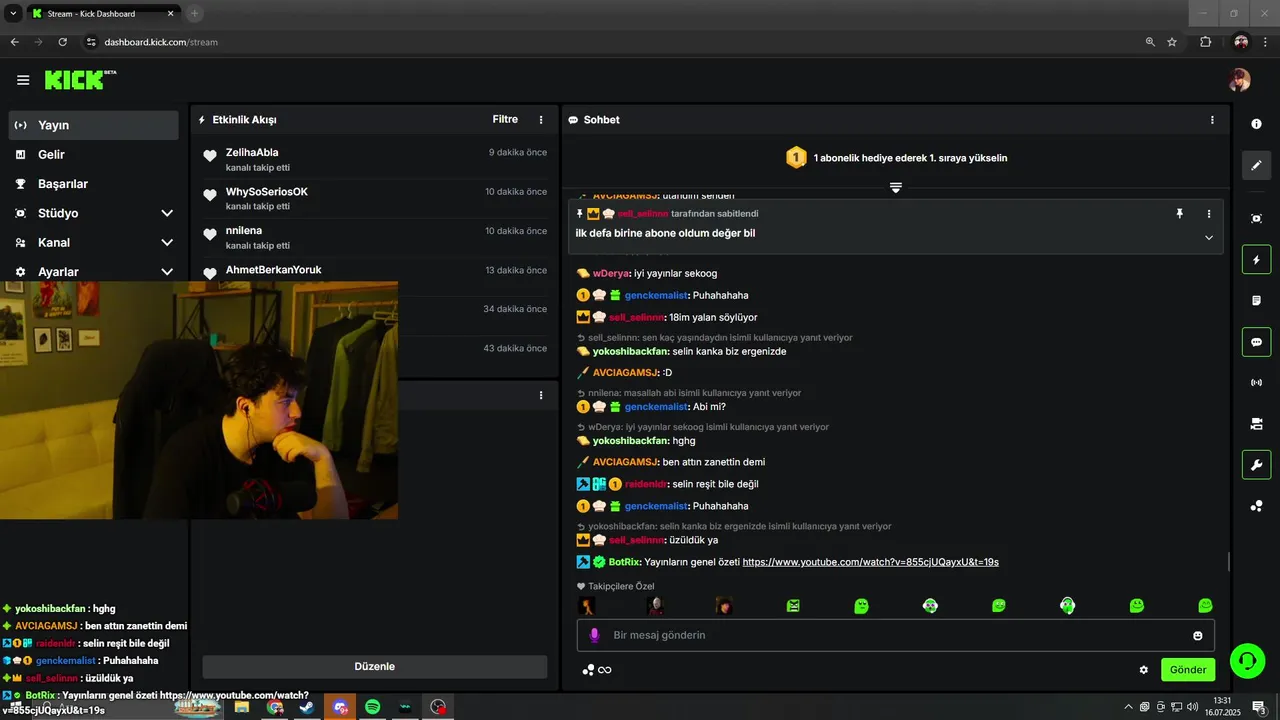1280x720 pixels.
Task: Click the gift subscription leaderboard banner
Action: point(896,158)
